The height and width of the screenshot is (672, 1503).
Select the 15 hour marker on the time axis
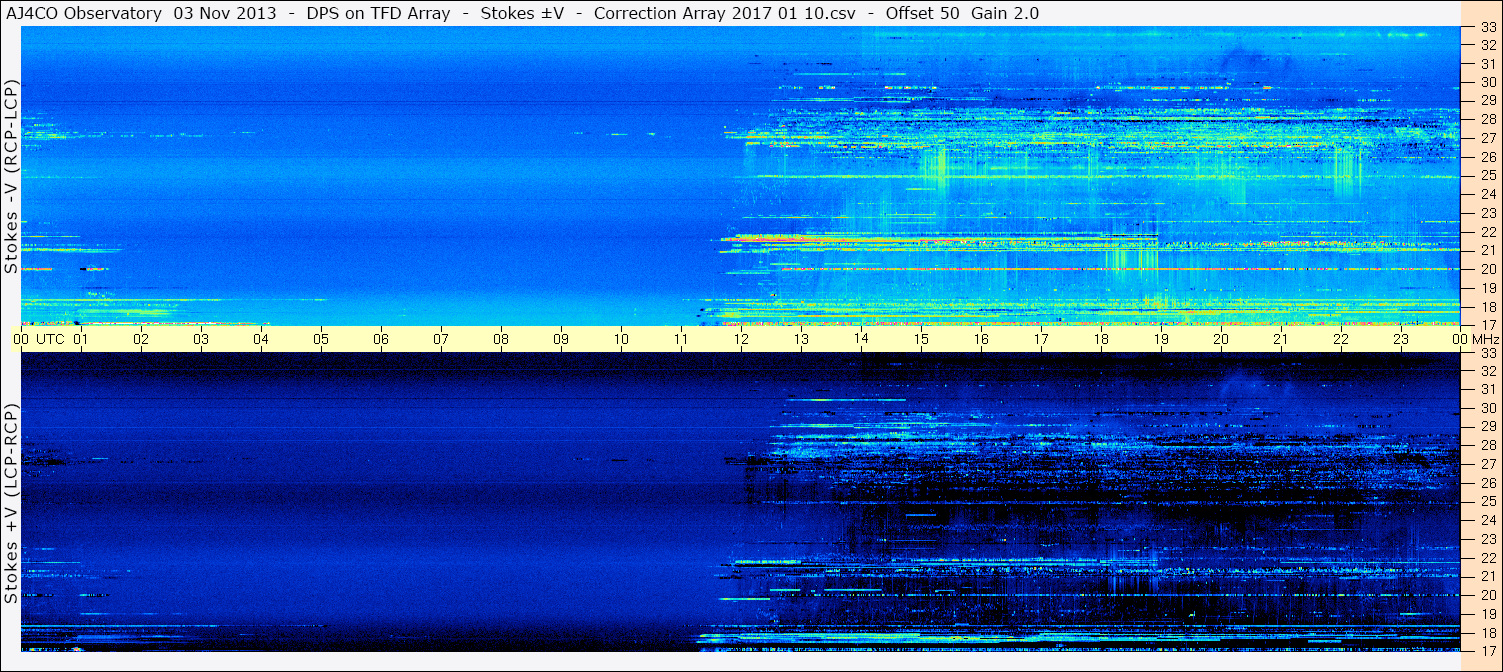(x=921, y=339)
